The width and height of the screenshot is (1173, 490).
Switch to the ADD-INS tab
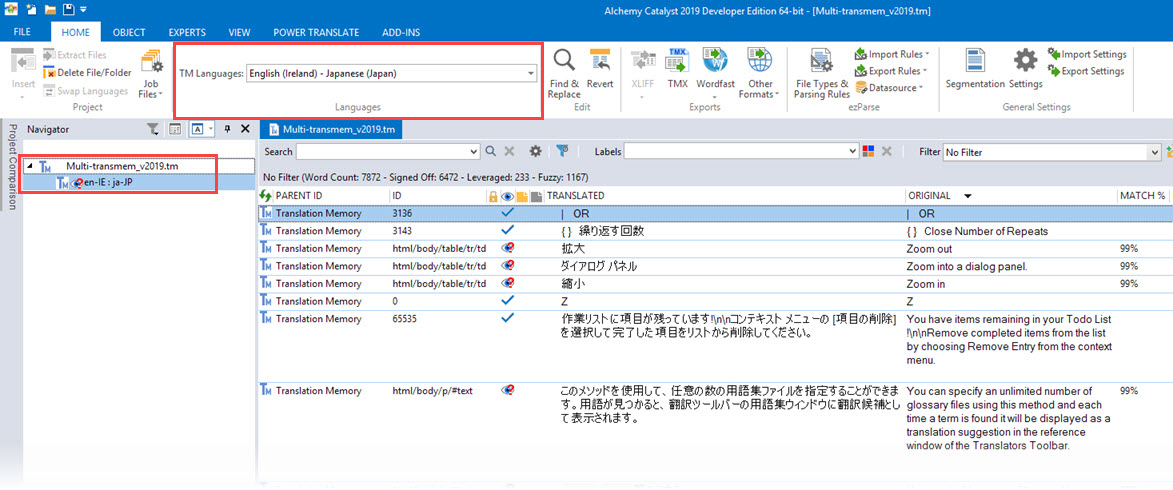click(400, 32)
